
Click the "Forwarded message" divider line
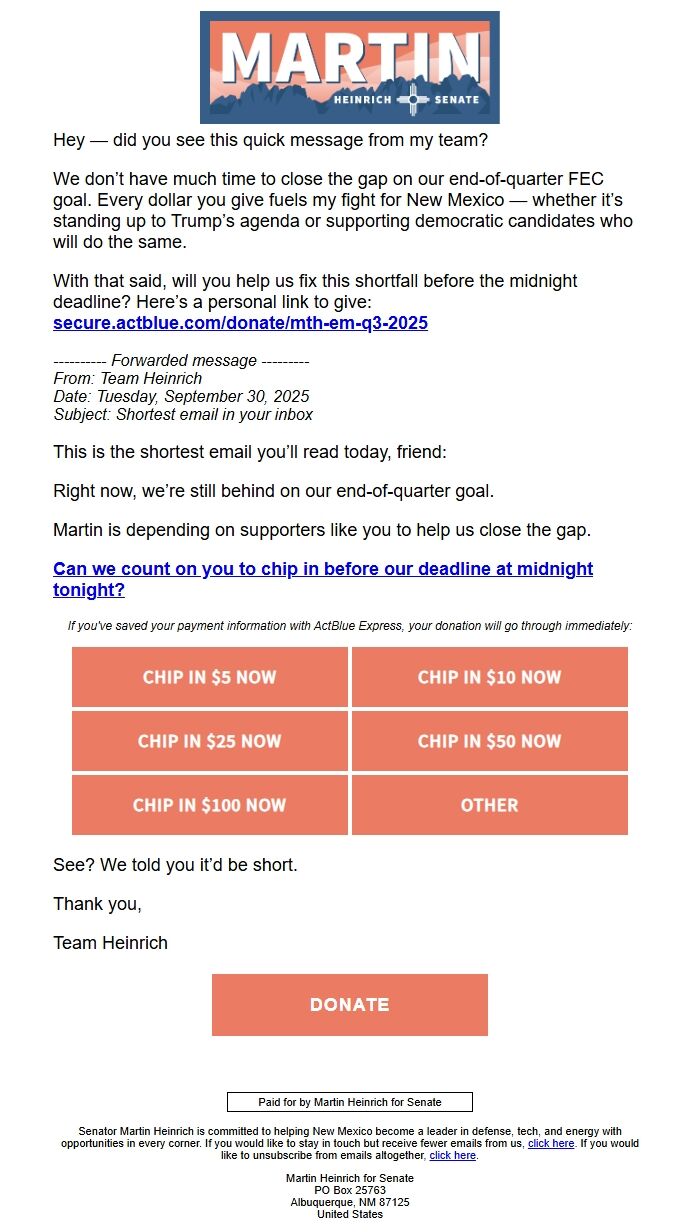(181, 360)
